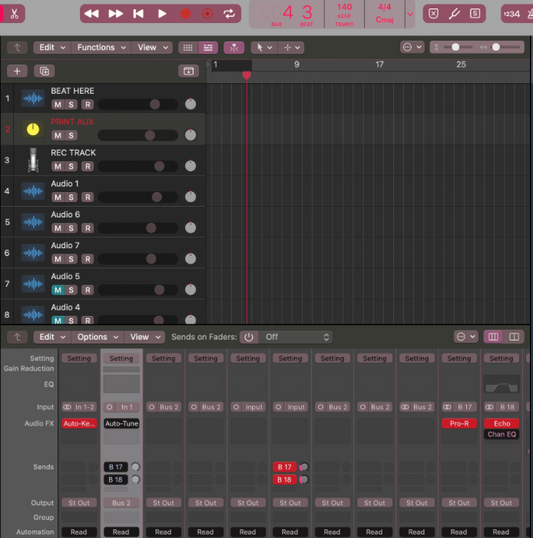Open the mixer options dropdown beside the narrow strips icon
The height and width of the screenshot is (538, 533).
(x=466, y=337)
